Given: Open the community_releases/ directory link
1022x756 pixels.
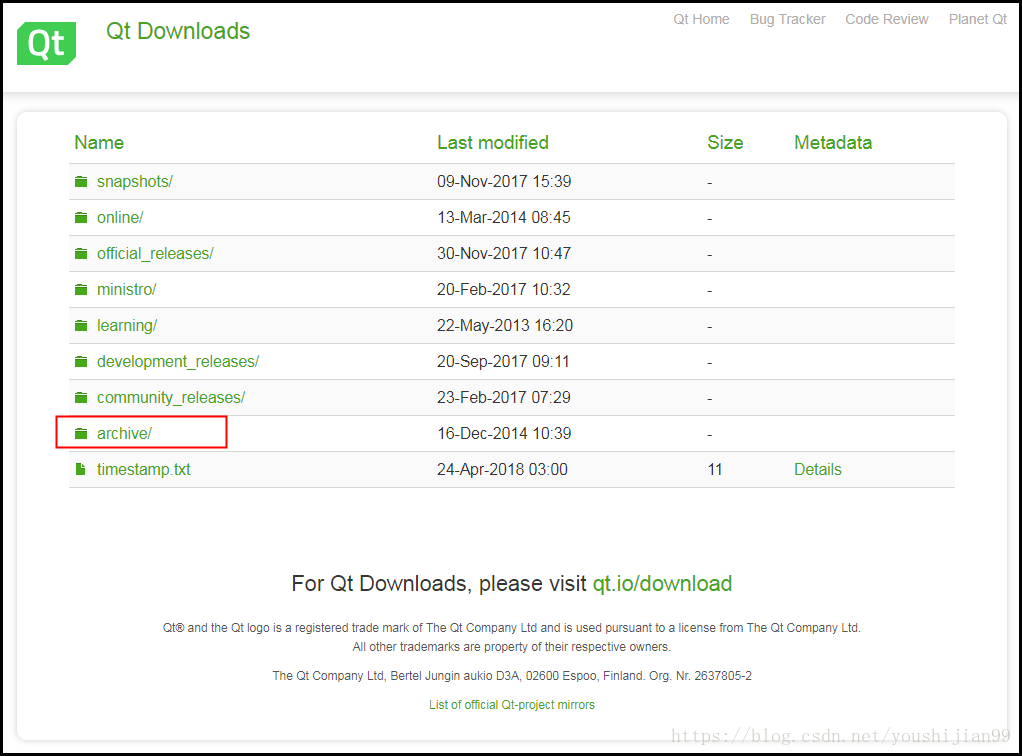Looking at the screenshot, I should pos(171,398).
